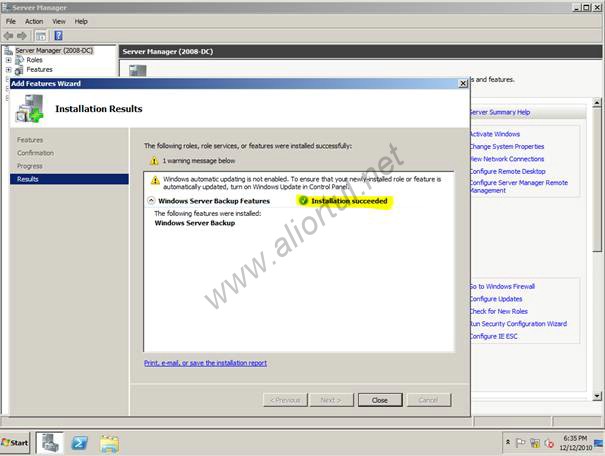Click the "1 warning message below" text
The image size is (605, 456).
(x=199, y=161)
